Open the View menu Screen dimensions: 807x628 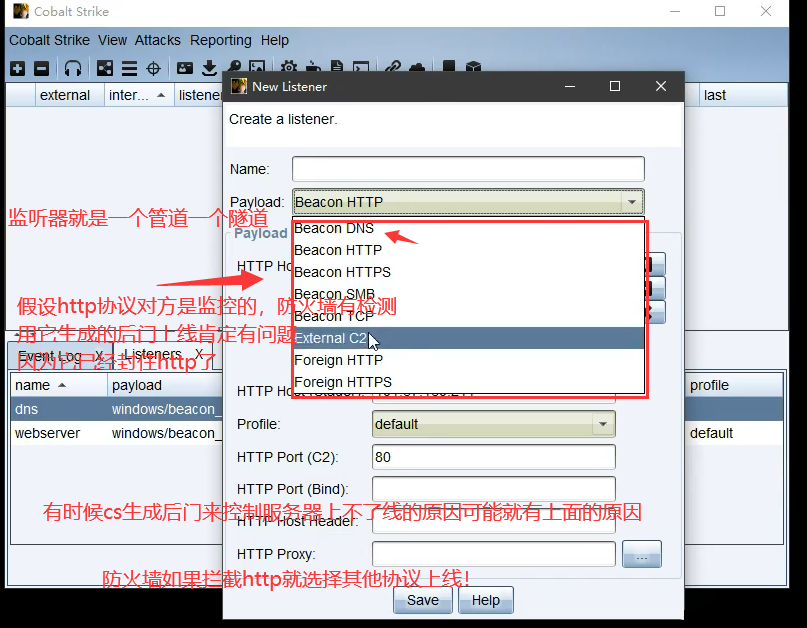113,40
